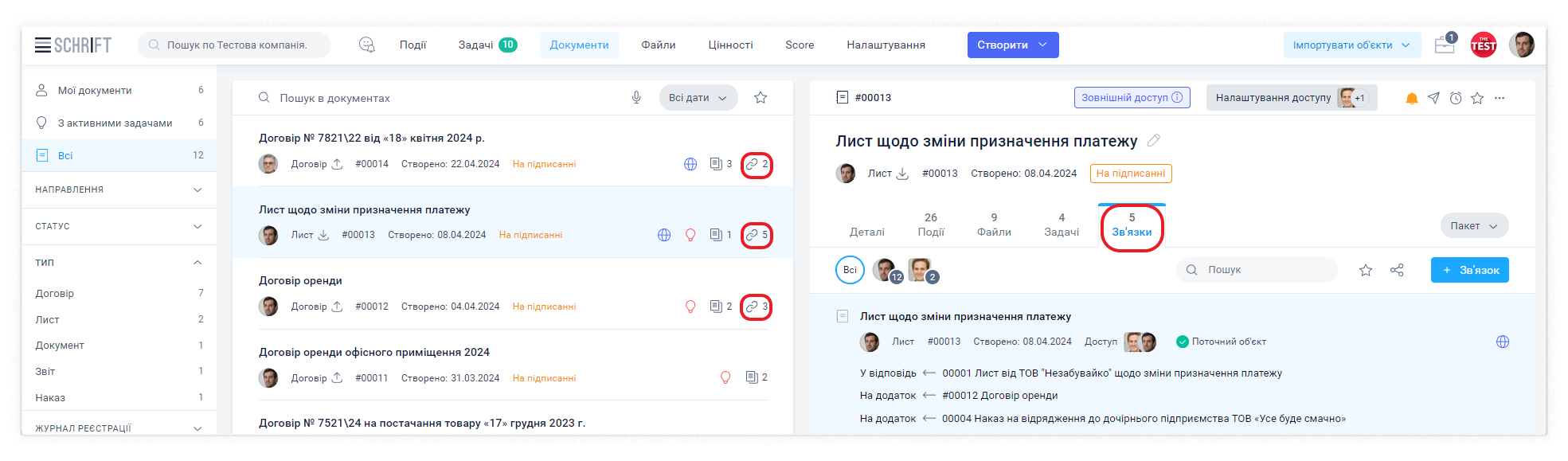Click the microphone voice search icon
The width and height of the screenshot is (1568, 461).
pos(636,98)
